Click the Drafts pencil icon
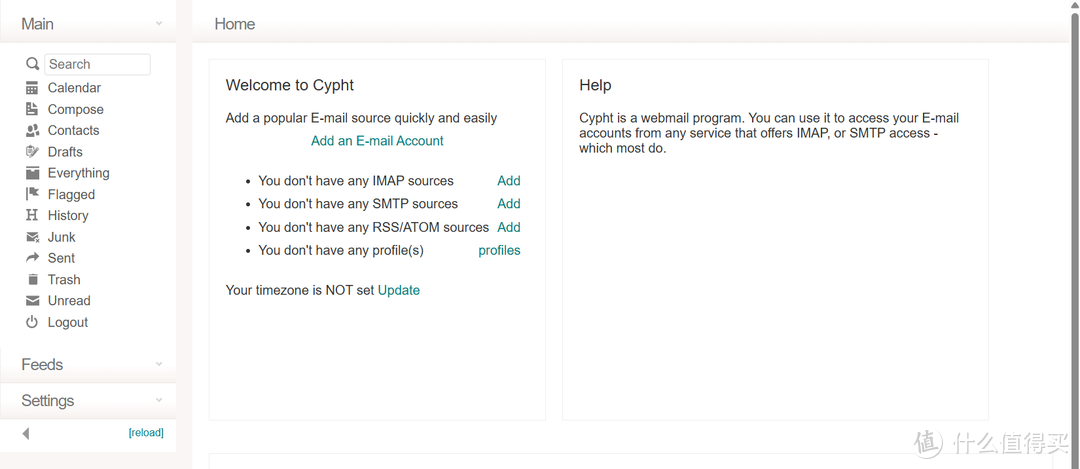This screenshot has width=1080, height=469. coord(32,152)
